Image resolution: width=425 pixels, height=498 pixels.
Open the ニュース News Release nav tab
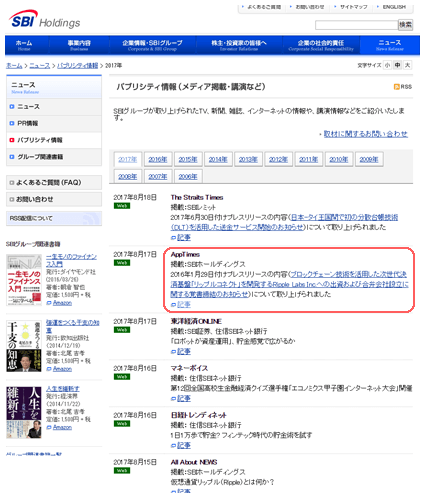pos(390,45)
